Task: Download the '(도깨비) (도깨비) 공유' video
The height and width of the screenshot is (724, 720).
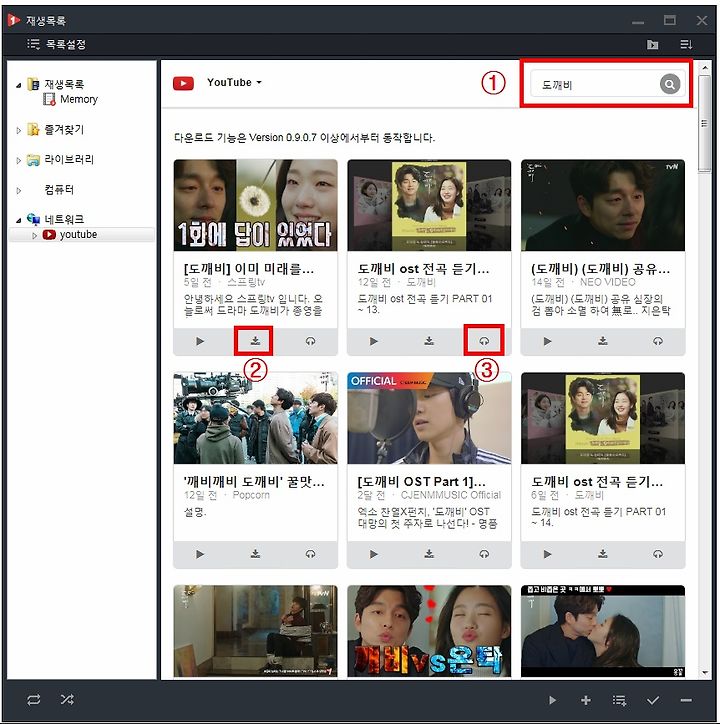Action: click(603, 341)
